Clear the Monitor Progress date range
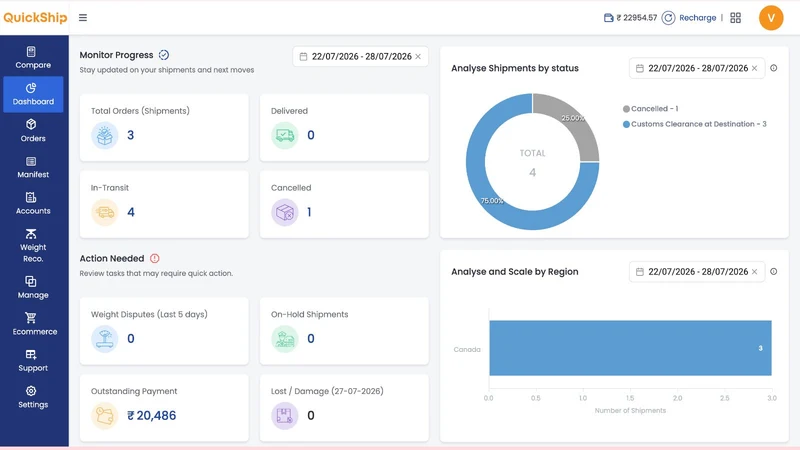 418,57
